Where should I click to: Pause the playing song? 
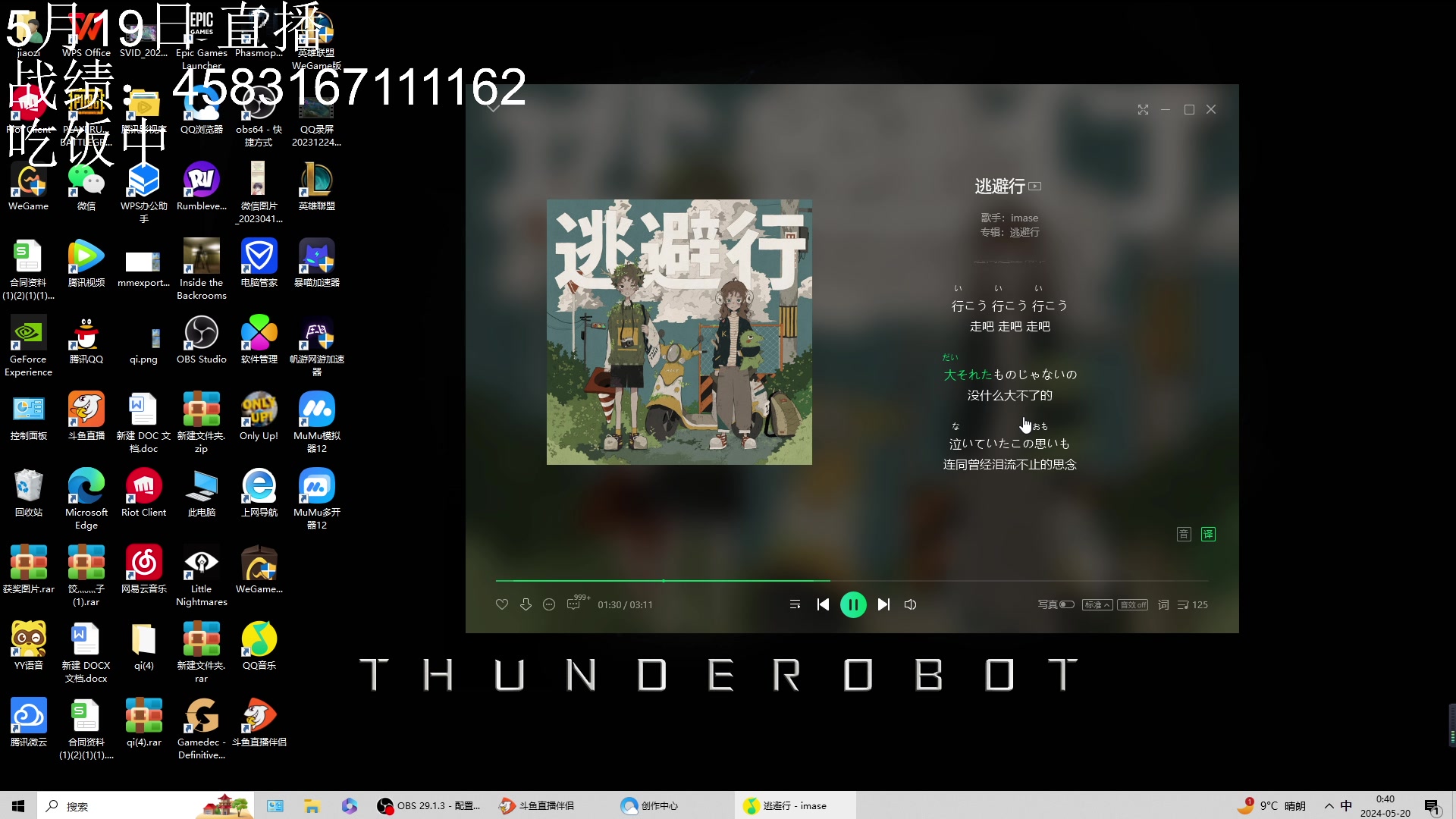tap(853, 604)
